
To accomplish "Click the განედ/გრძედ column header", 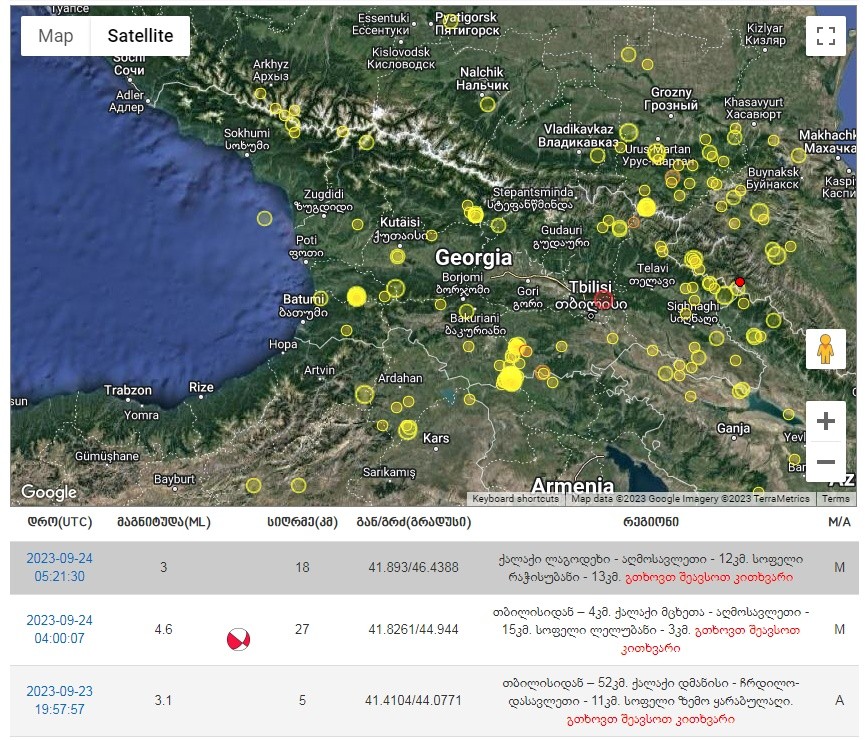I will (414, 522).
